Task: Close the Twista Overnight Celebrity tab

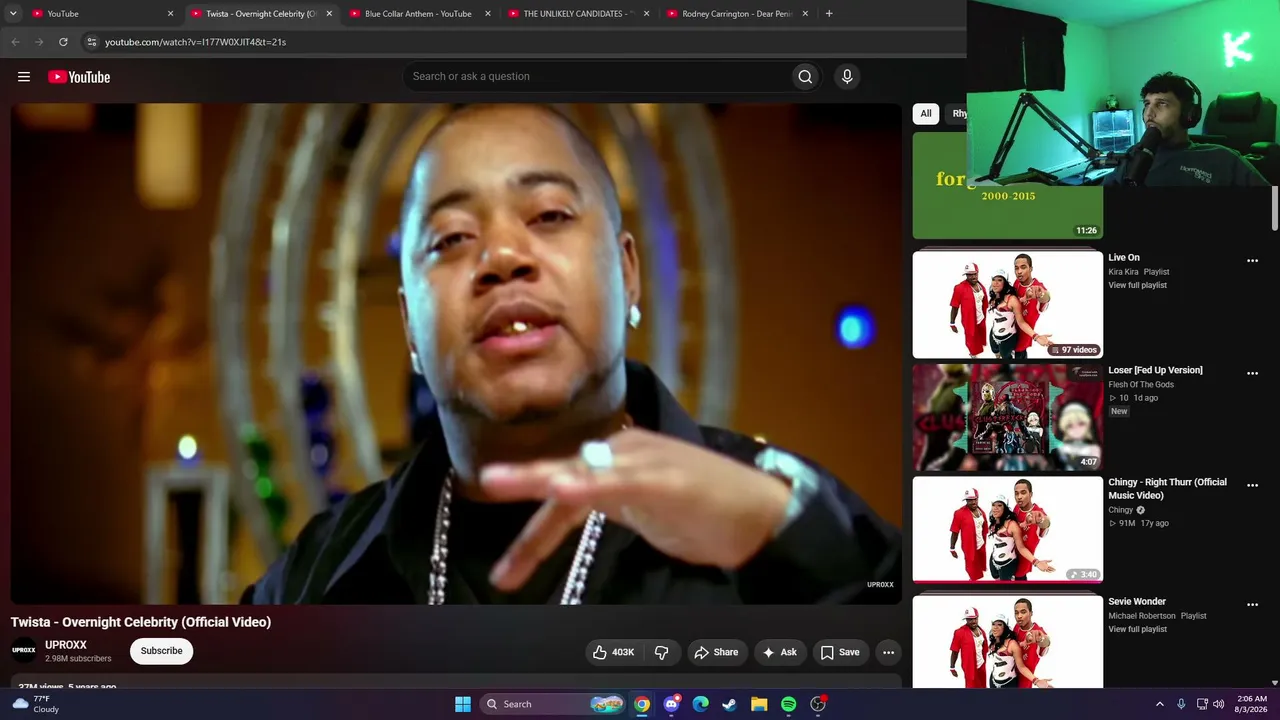Action: click(329, 14)
